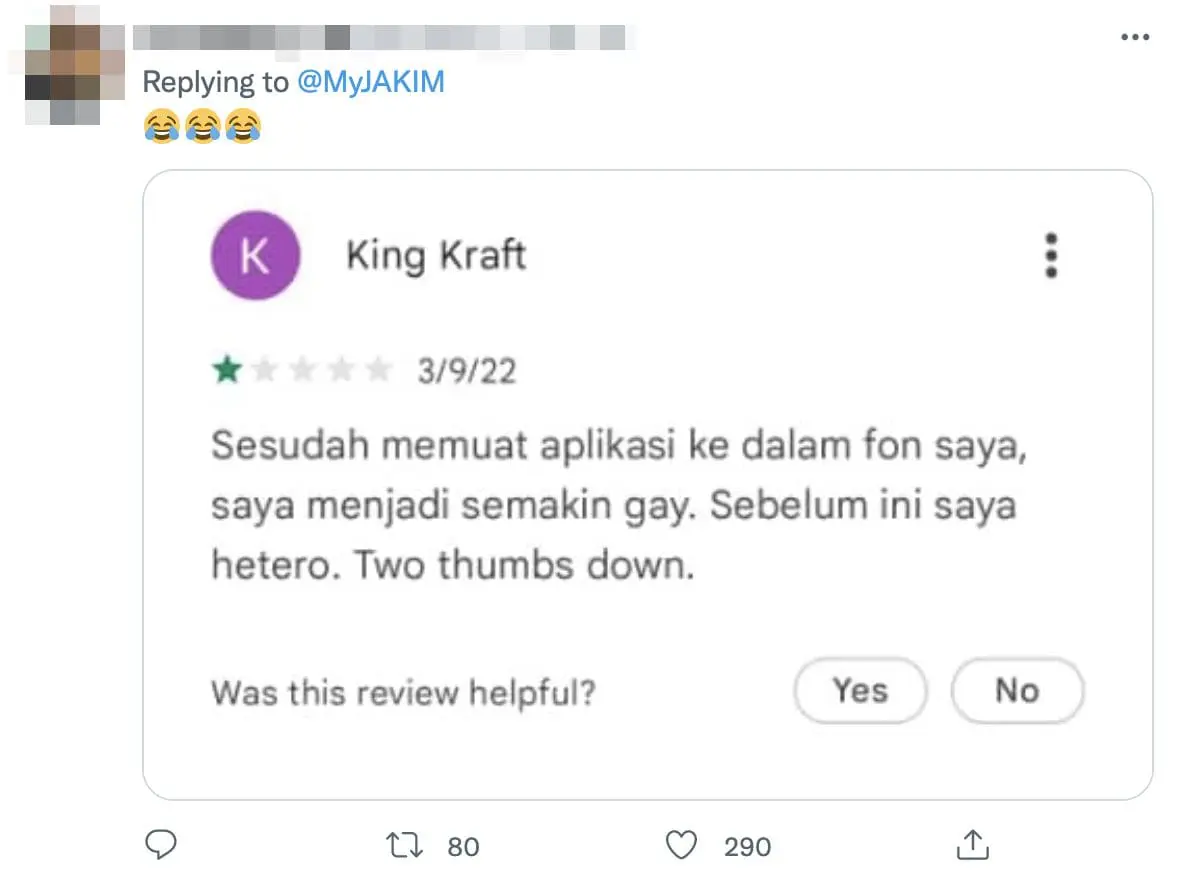Click the laughing emojis in the tweet
The image size is (1182, 888).
coord(202,127)
